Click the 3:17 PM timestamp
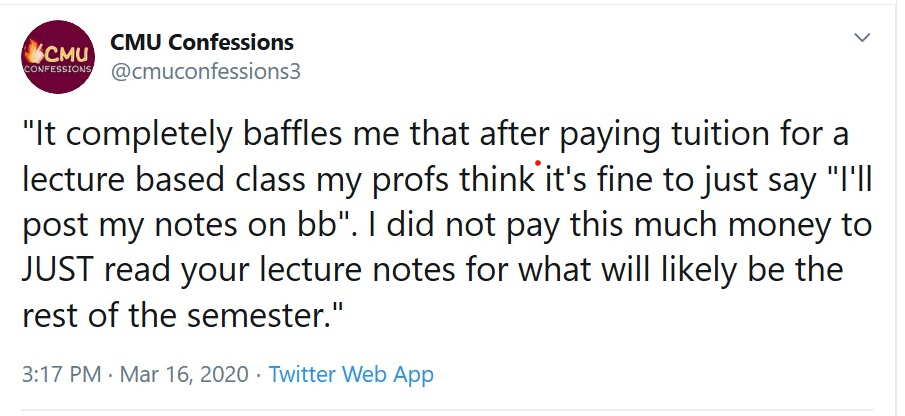Screen dimensions: 905x416 (62, 375)
